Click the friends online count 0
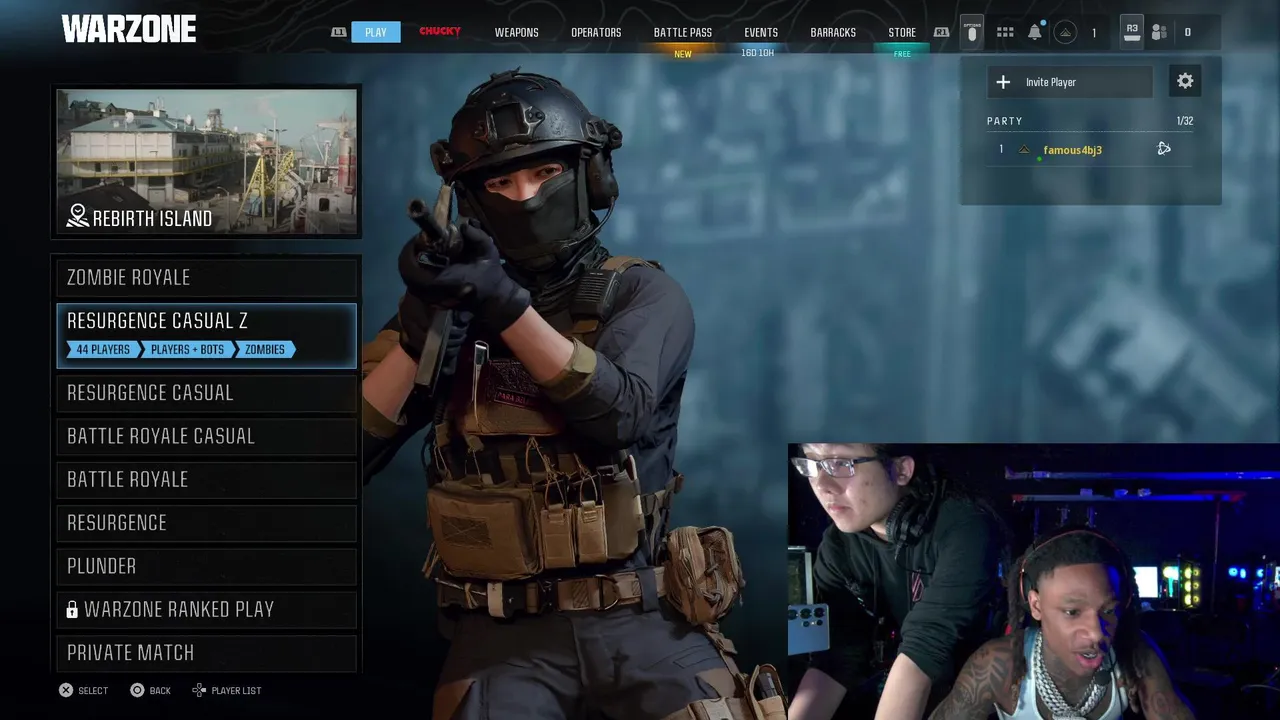Image resolution: width=1280 pixels, height=720 pixels. click(1188, 32)
